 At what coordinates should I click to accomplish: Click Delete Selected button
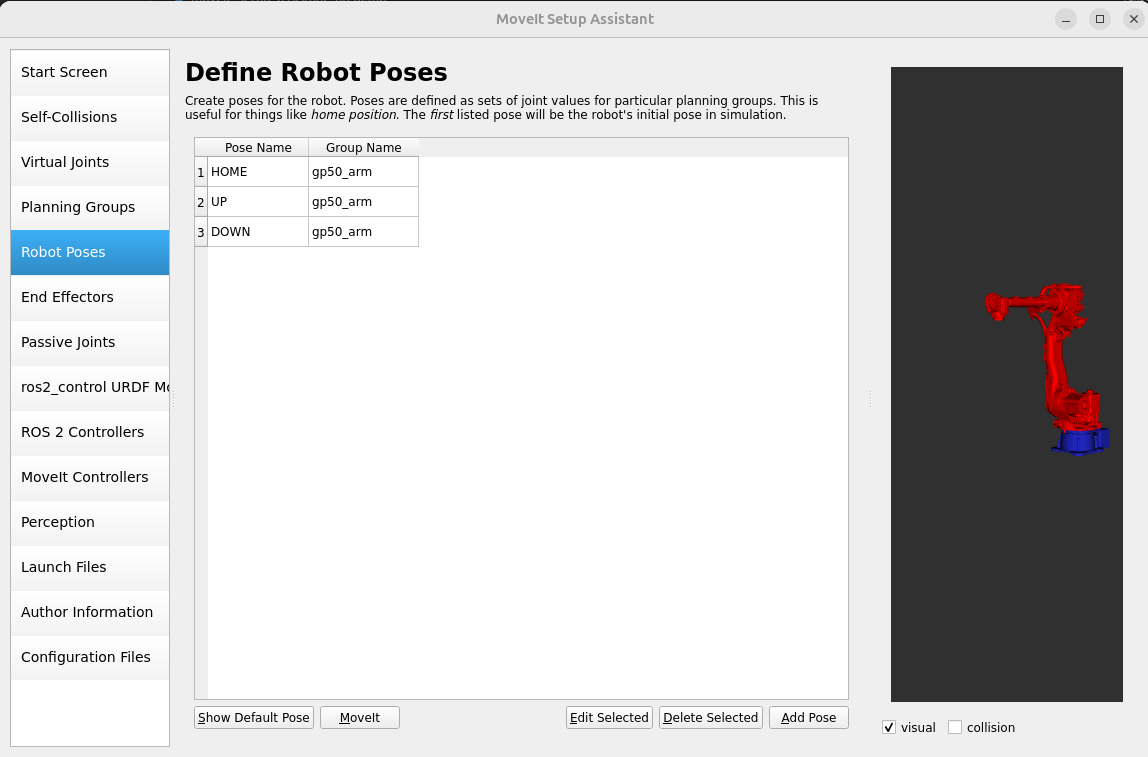tap(710, 717)
